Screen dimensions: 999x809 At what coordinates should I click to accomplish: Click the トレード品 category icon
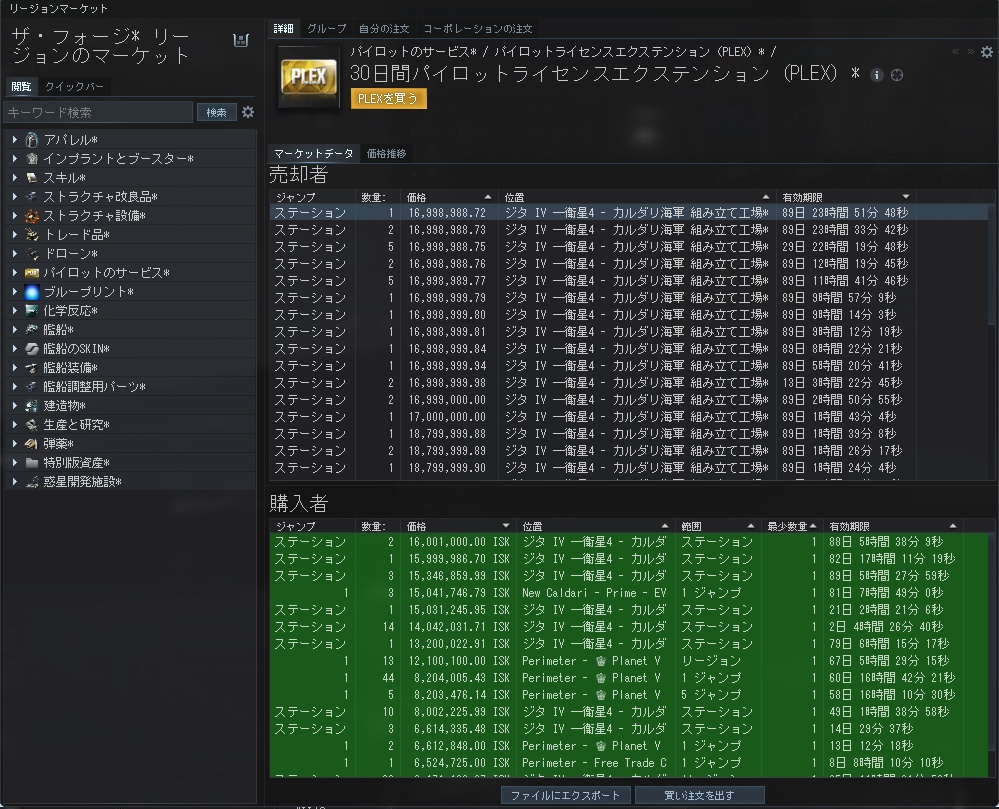point(32,234)
